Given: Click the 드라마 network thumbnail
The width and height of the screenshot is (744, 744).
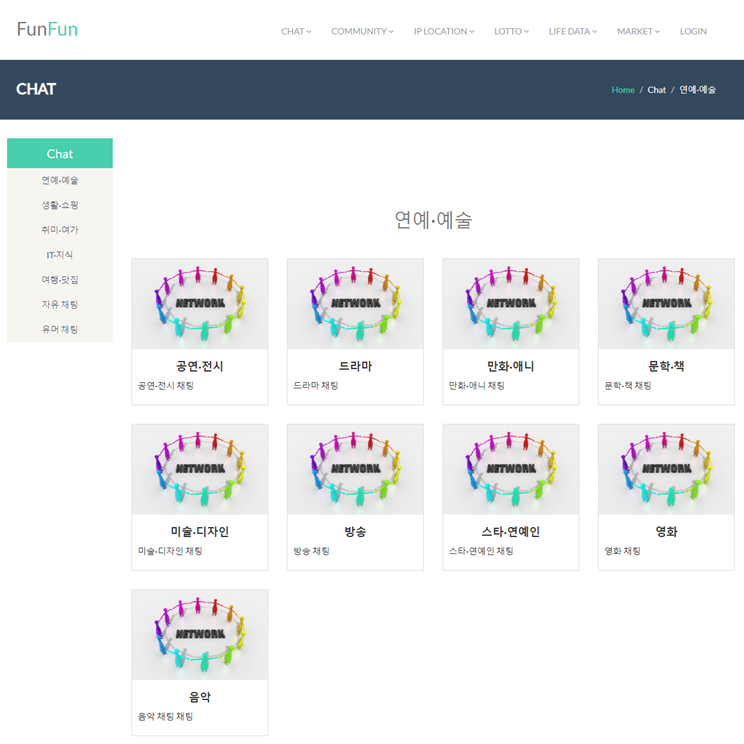Looking at the screenshot, I should coord(355,304).
